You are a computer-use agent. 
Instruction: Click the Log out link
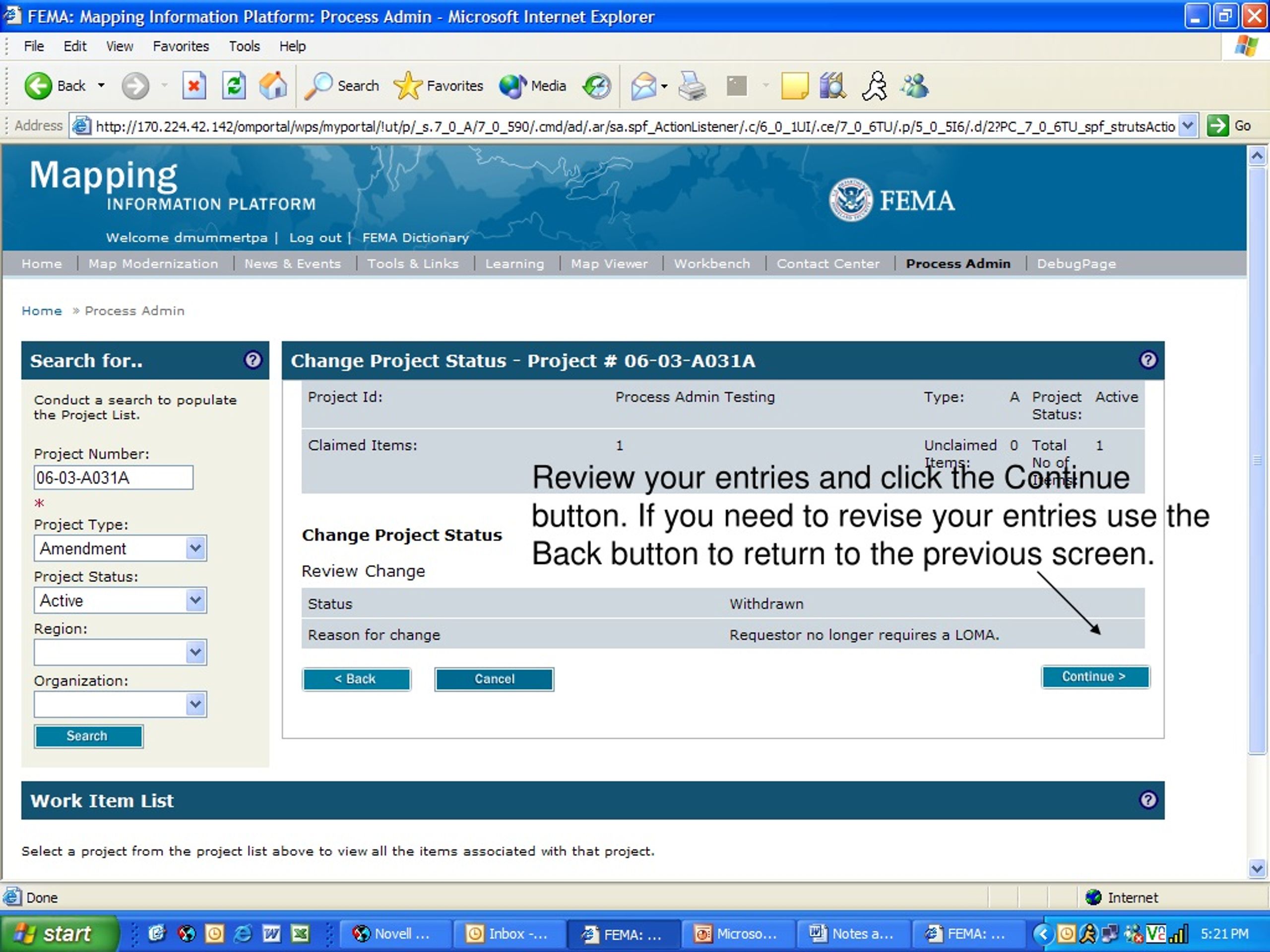[x=315, y=238]
